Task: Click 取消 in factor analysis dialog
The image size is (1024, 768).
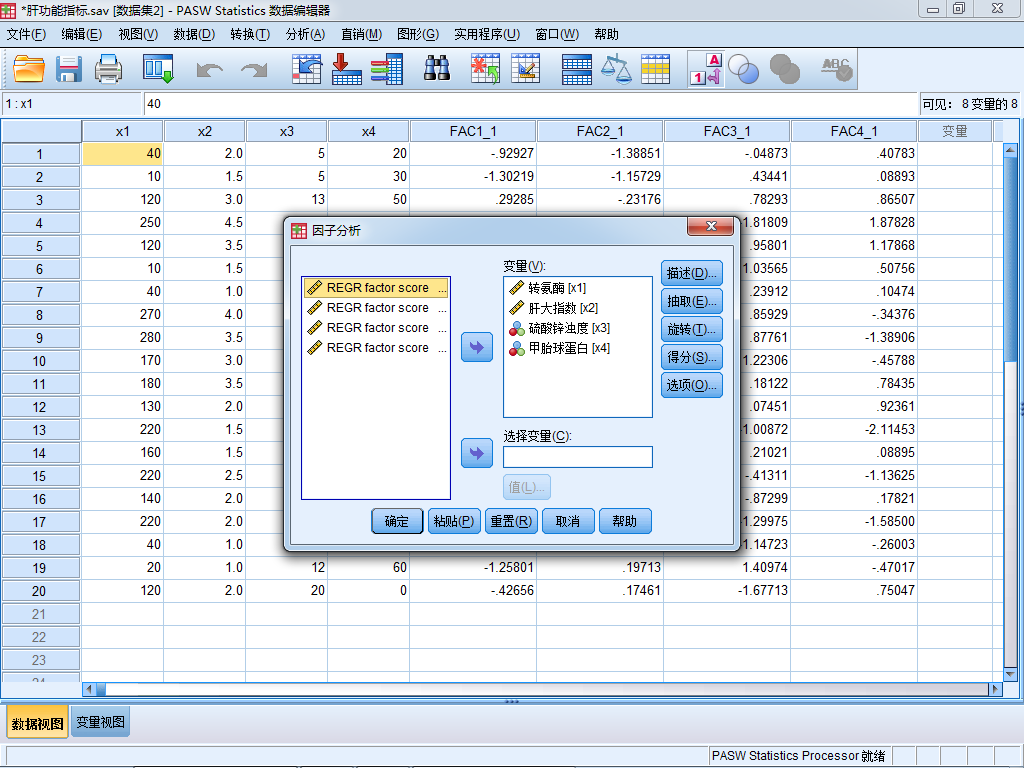Action: (568, 521)
